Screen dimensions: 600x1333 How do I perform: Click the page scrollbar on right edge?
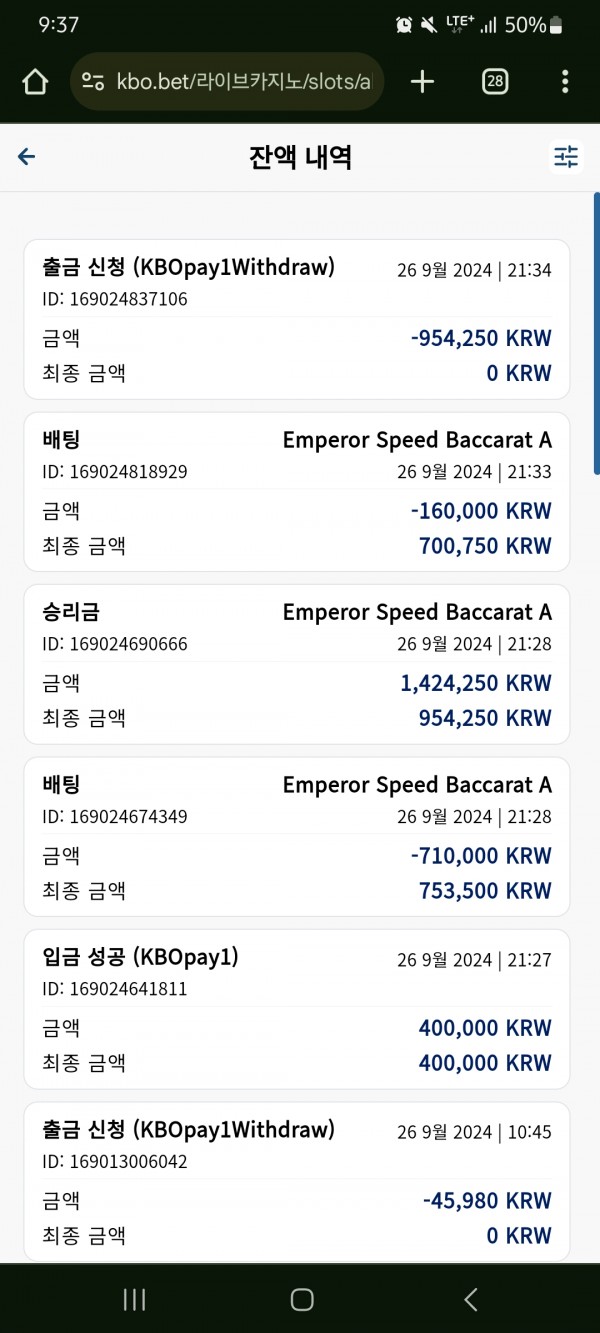click(x=596, y=330)
